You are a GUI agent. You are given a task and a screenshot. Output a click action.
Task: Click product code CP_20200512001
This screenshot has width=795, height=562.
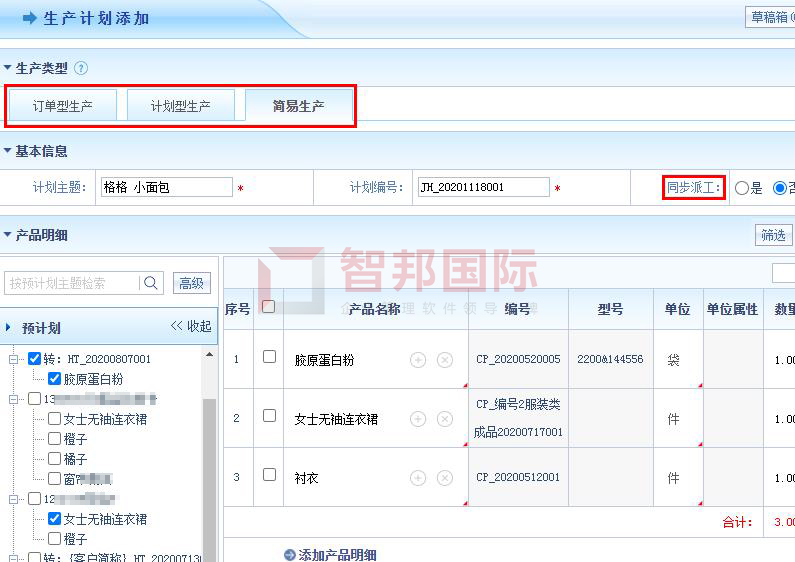518,477
